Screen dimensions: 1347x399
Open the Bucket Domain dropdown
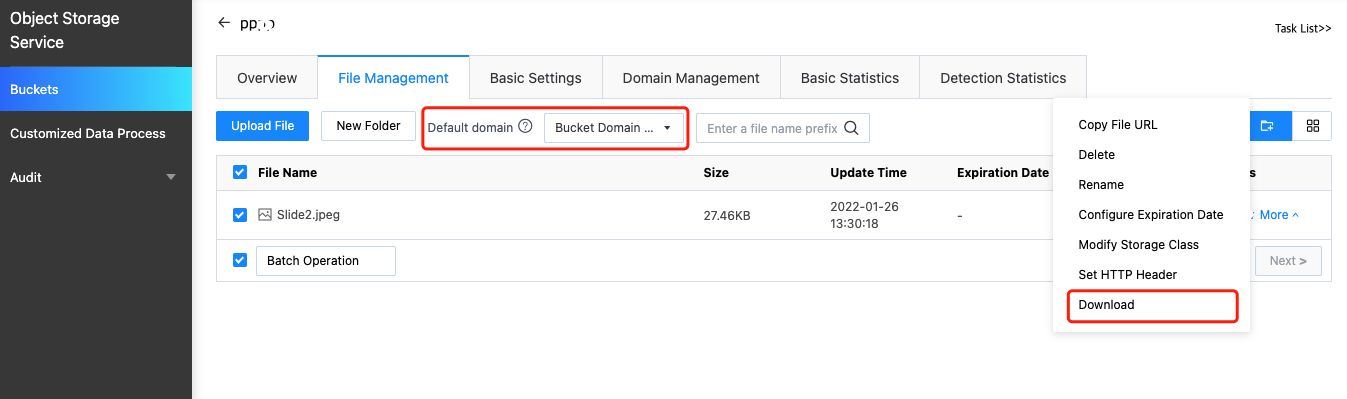614,128
